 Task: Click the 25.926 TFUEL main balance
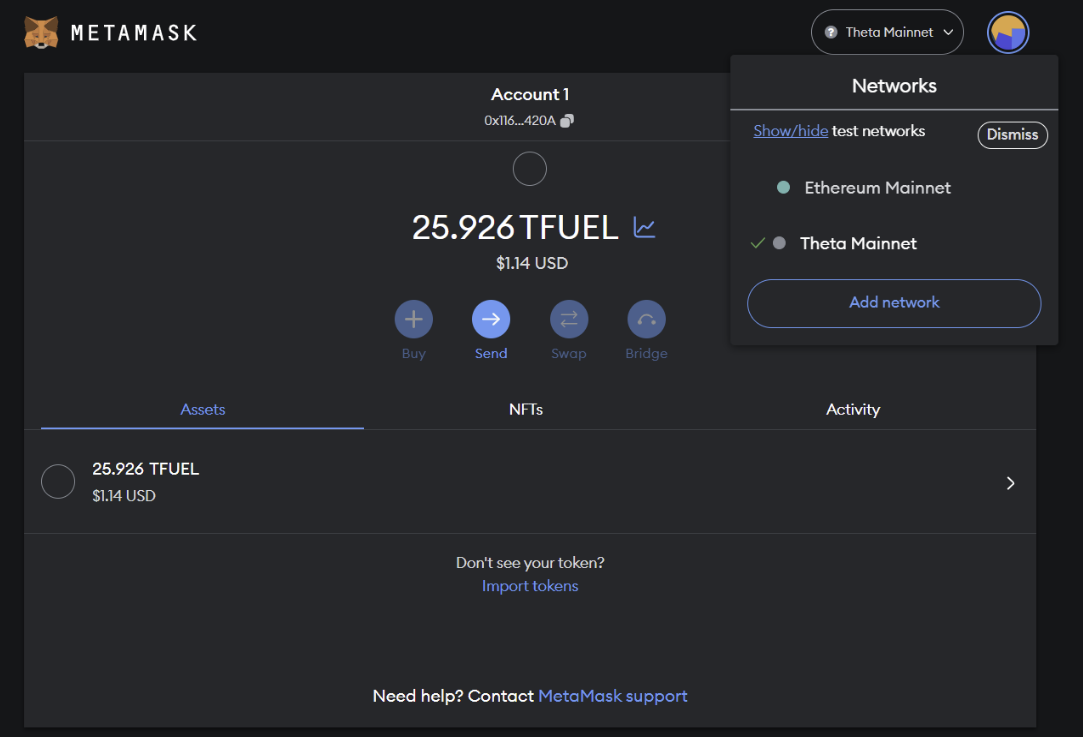(515, 227)
